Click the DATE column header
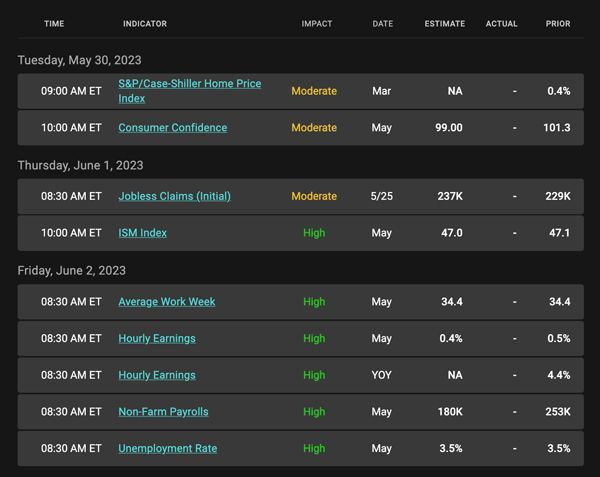This screenshot has height=477, width=600. coord(383,24)
